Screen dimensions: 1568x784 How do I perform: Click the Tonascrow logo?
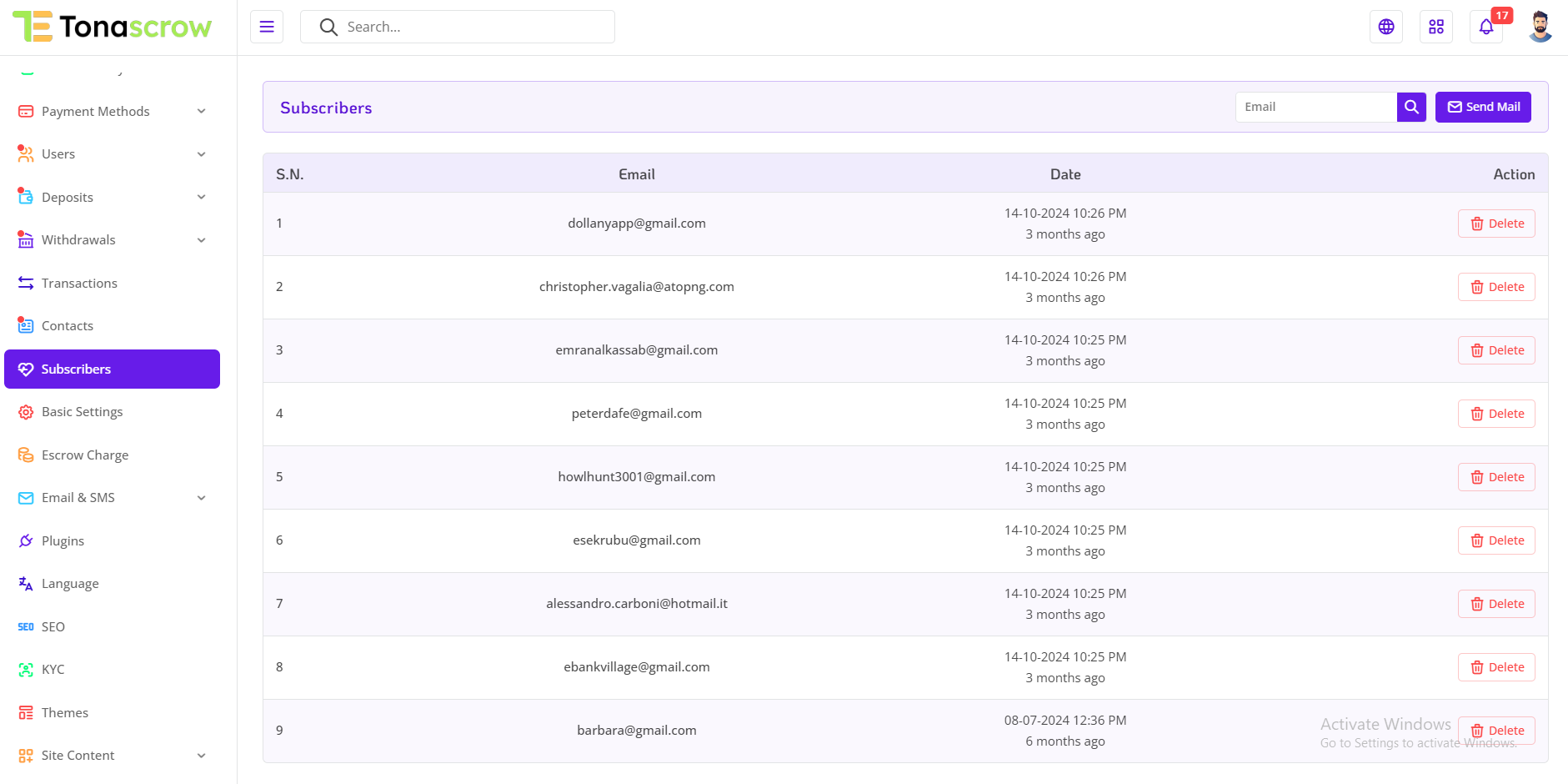[113, 27]
